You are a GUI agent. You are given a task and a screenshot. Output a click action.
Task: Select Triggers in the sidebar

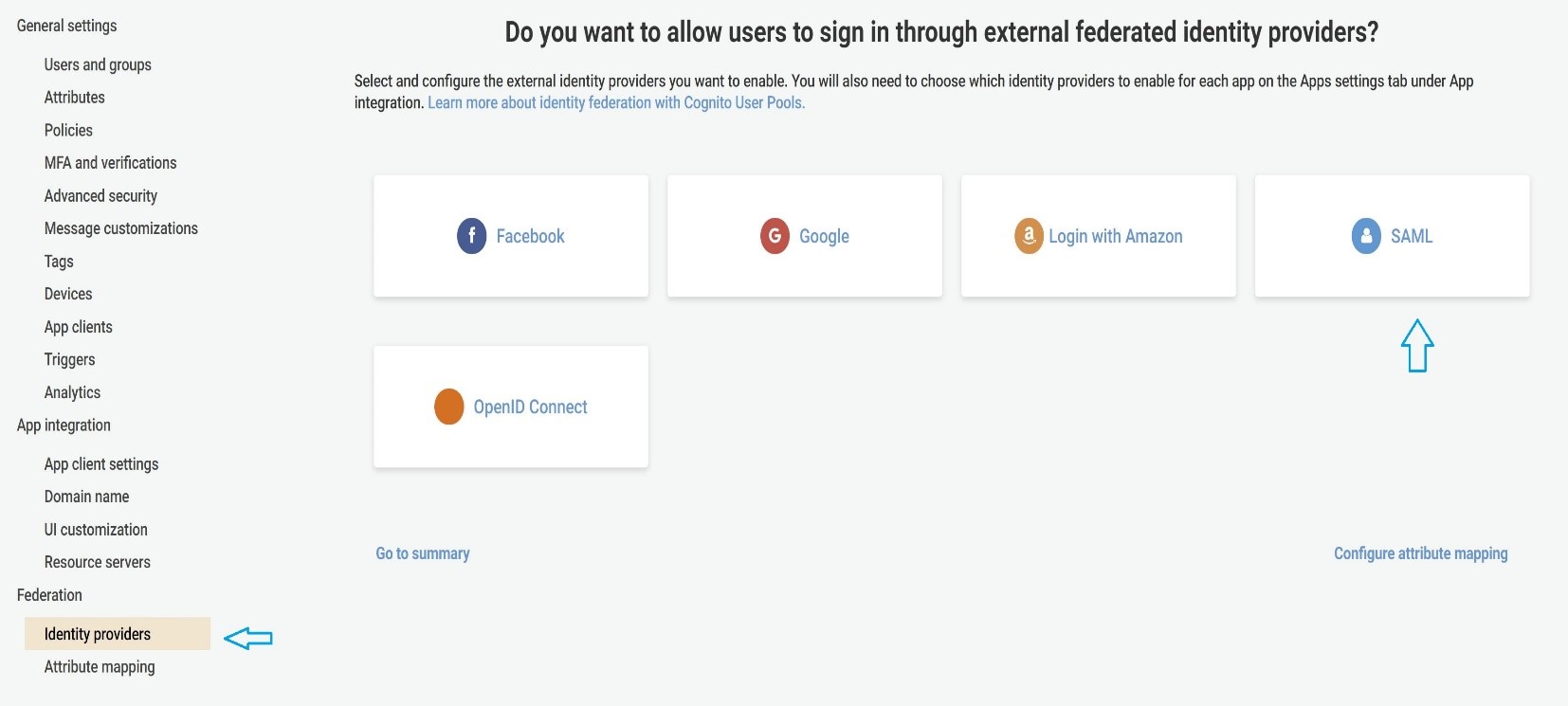pyautogui.click(x=69, y=360)
